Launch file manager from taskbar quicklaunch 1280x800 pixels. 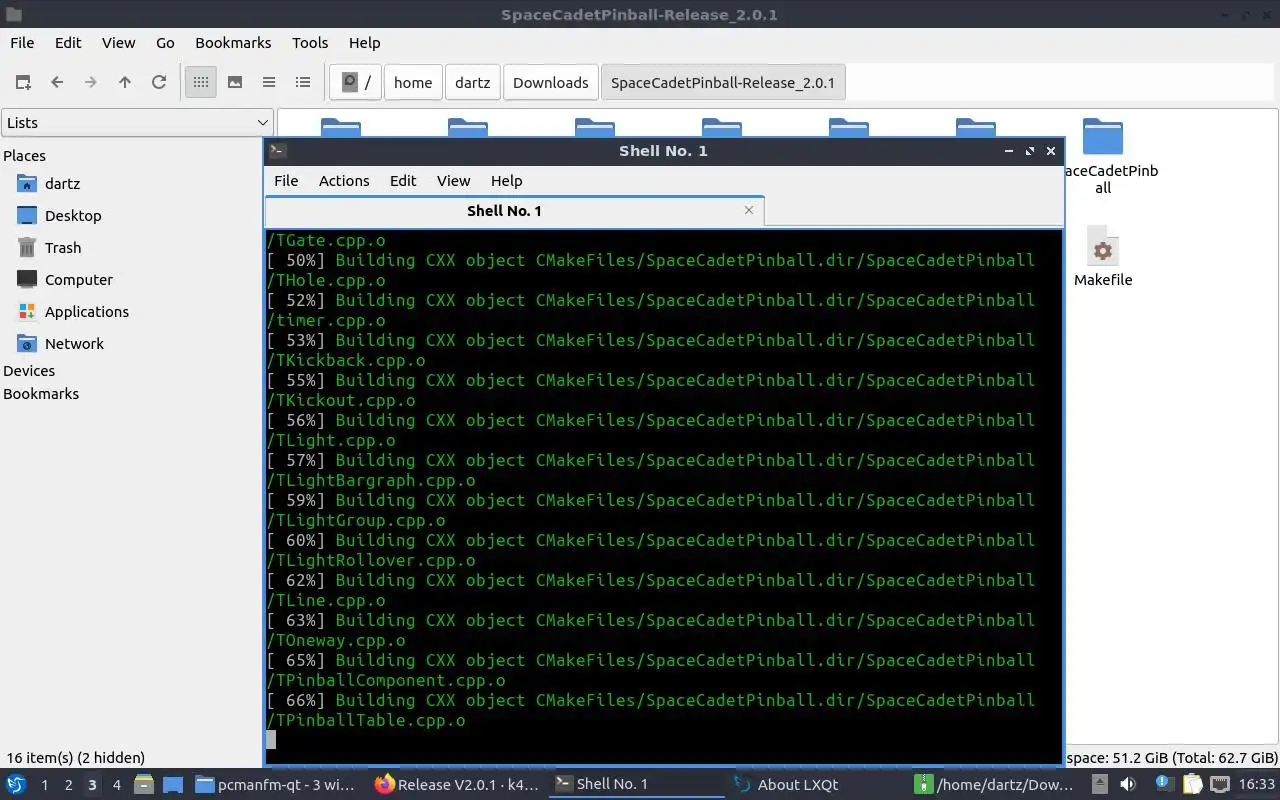(144, 784)
